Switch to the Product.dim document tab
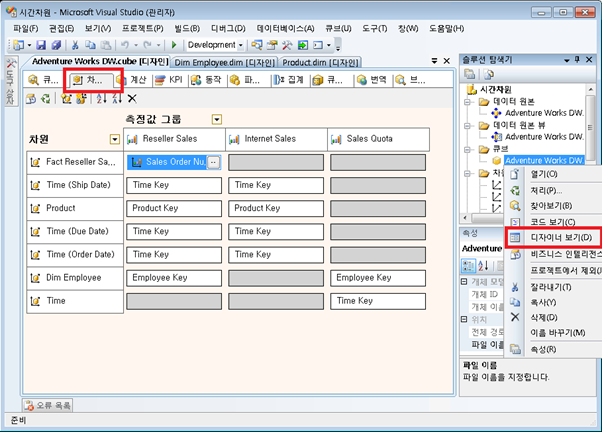The image size is (602, 432). pos(321,62)
